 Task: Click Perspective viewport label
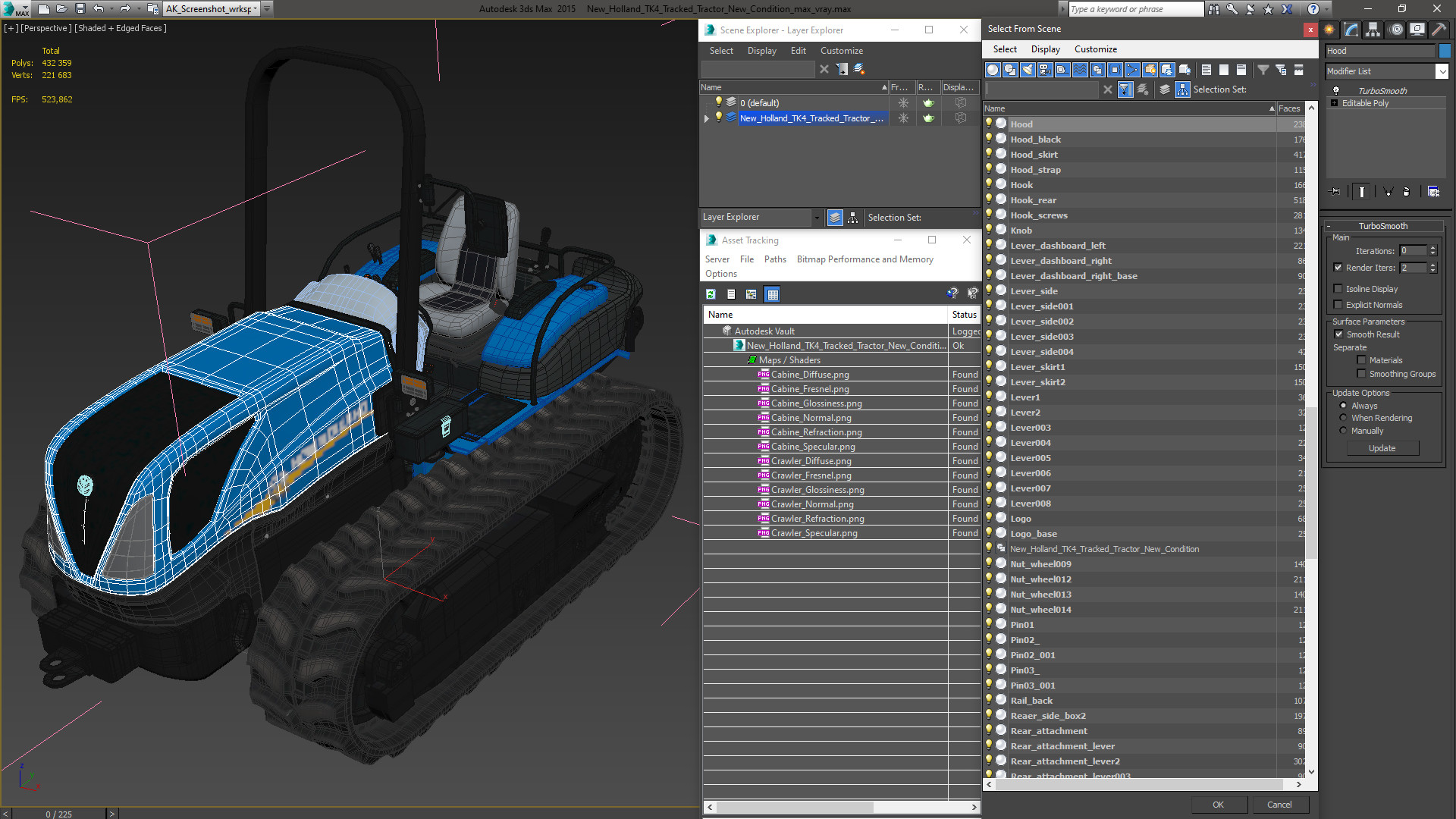click(46, 28)
